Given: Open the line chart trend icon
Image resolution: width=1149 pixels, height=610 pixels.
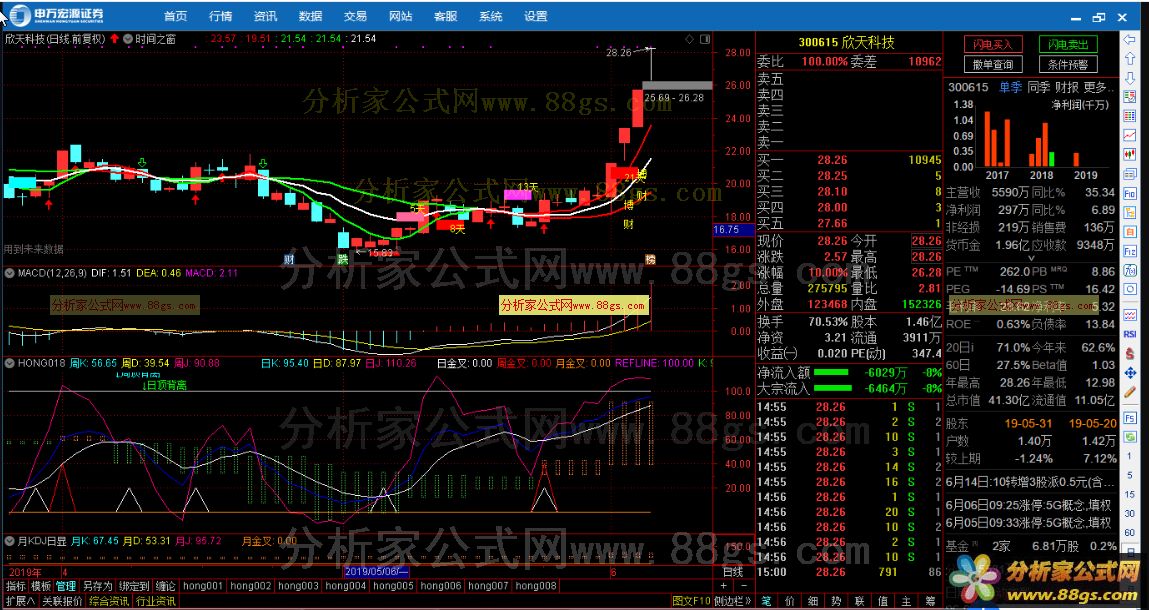Looking at the screenshot, I should point(1129,135).
